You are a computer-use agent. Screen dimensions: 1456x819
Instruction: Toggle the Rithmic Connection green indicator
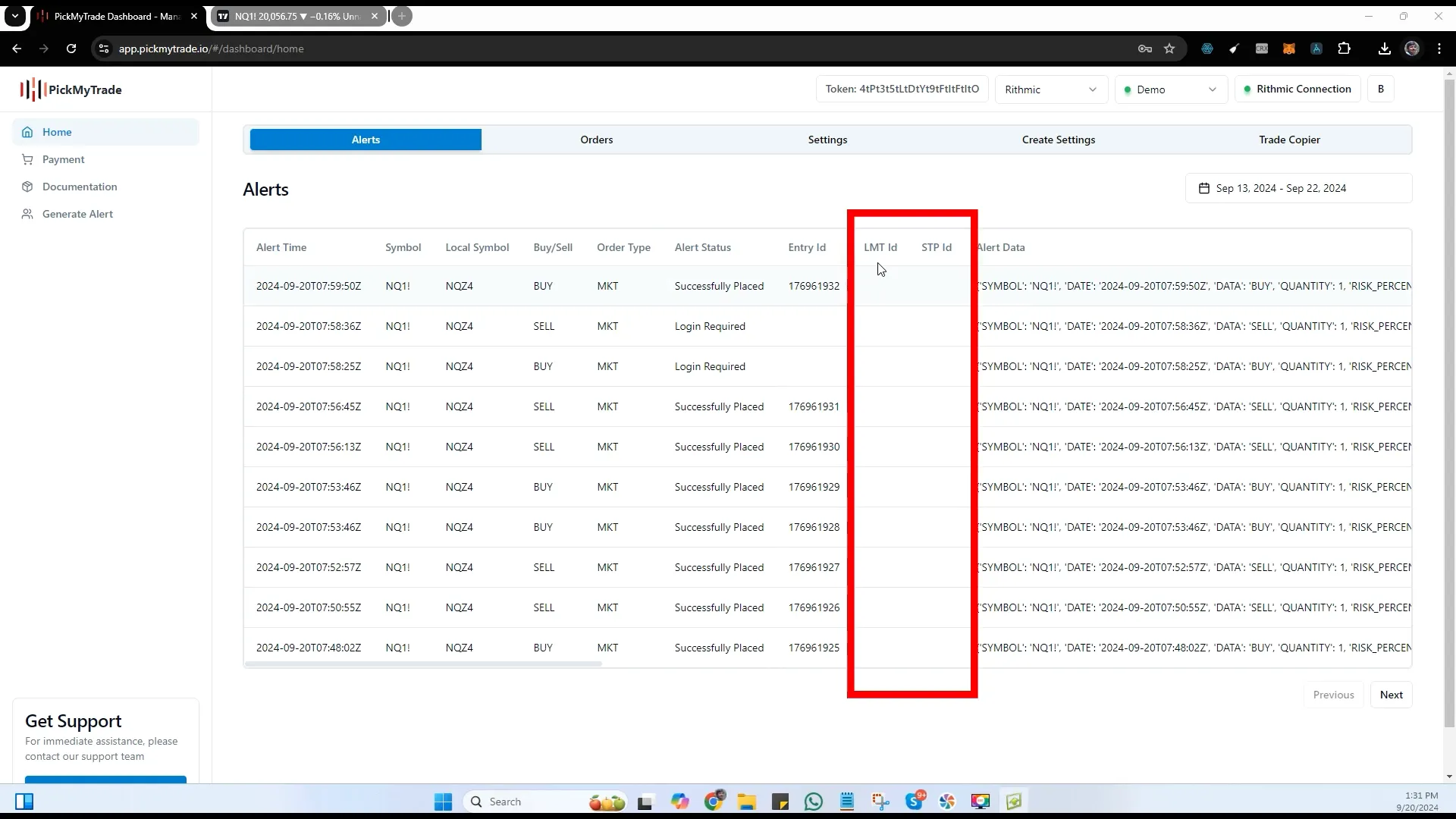1247,89
